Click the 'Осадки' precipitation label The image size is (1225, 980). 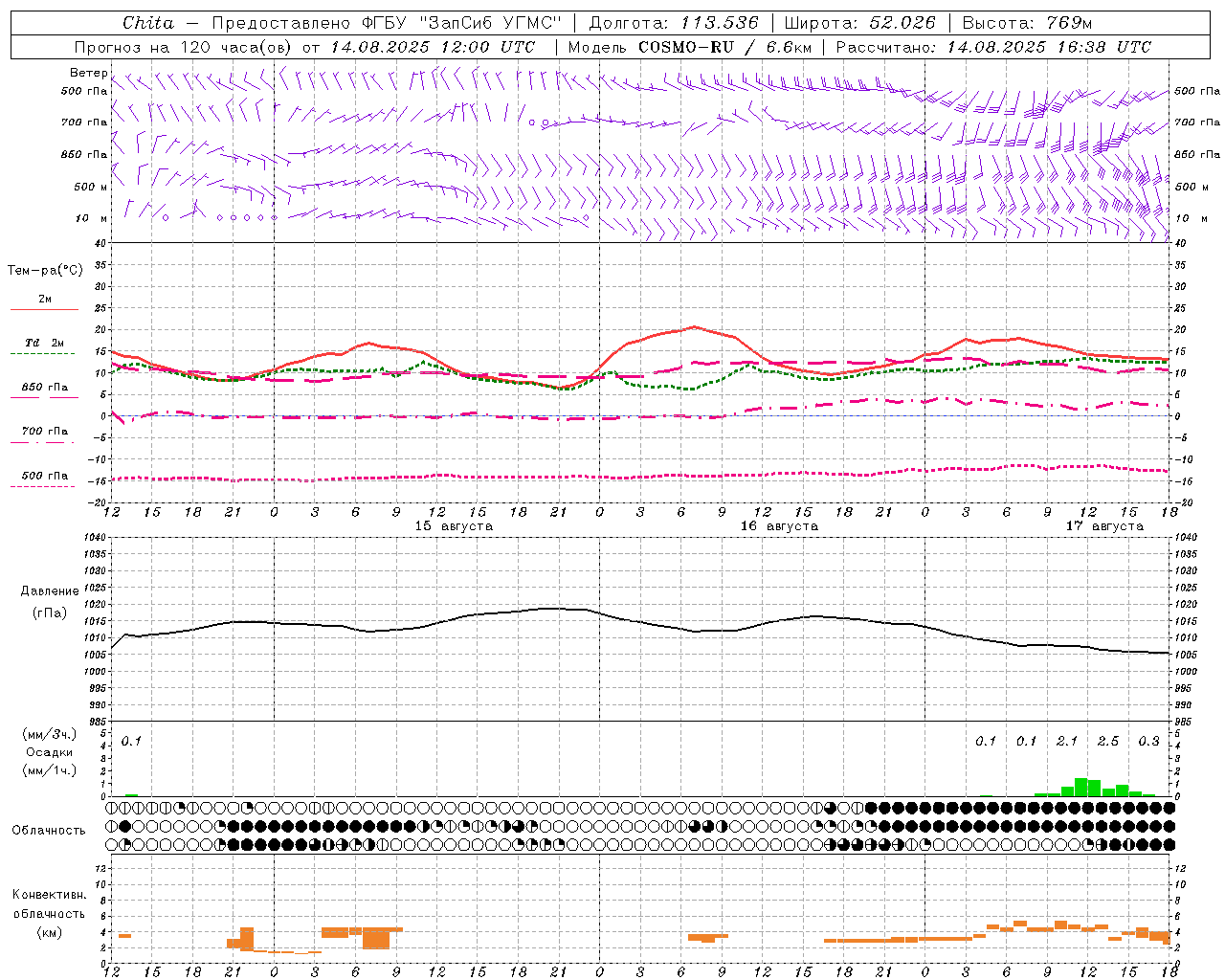tap(50, 752)
